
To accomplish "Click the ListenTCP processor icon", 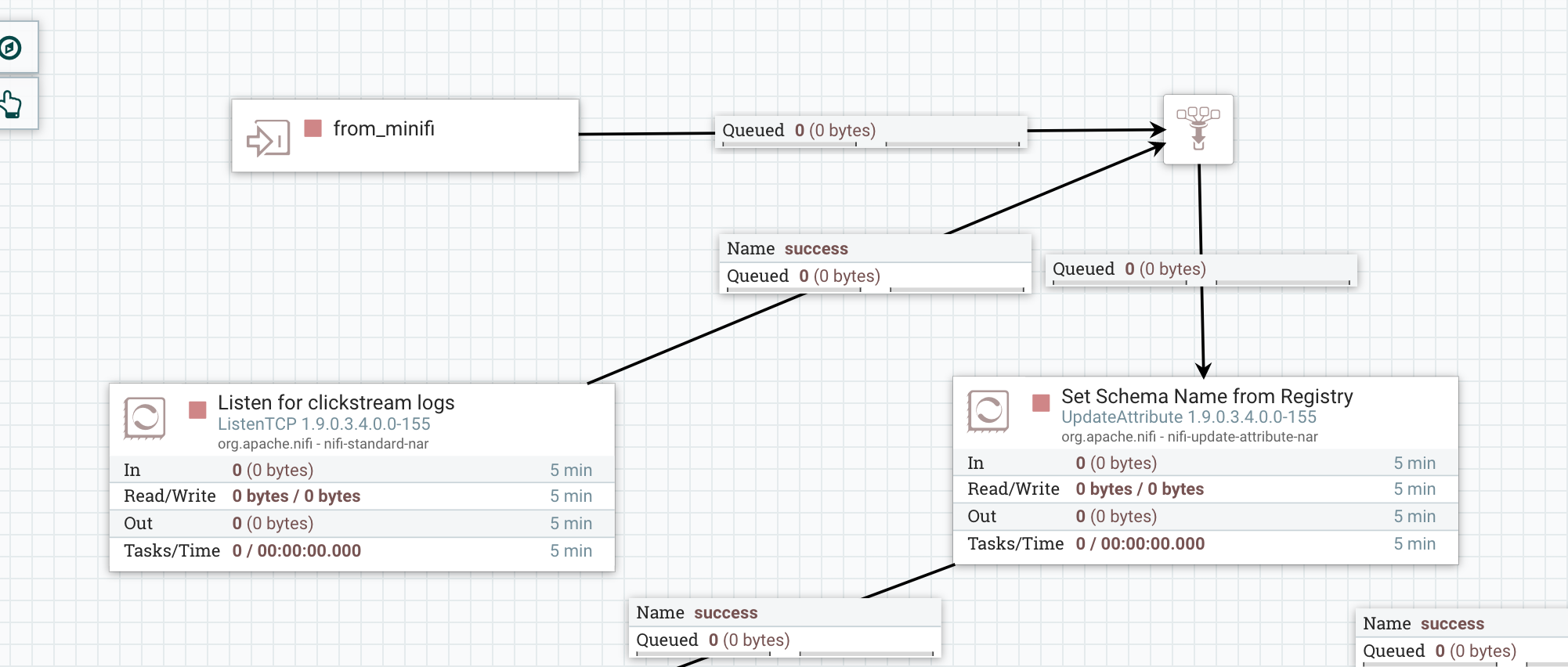I will click(x=145, y=418).
